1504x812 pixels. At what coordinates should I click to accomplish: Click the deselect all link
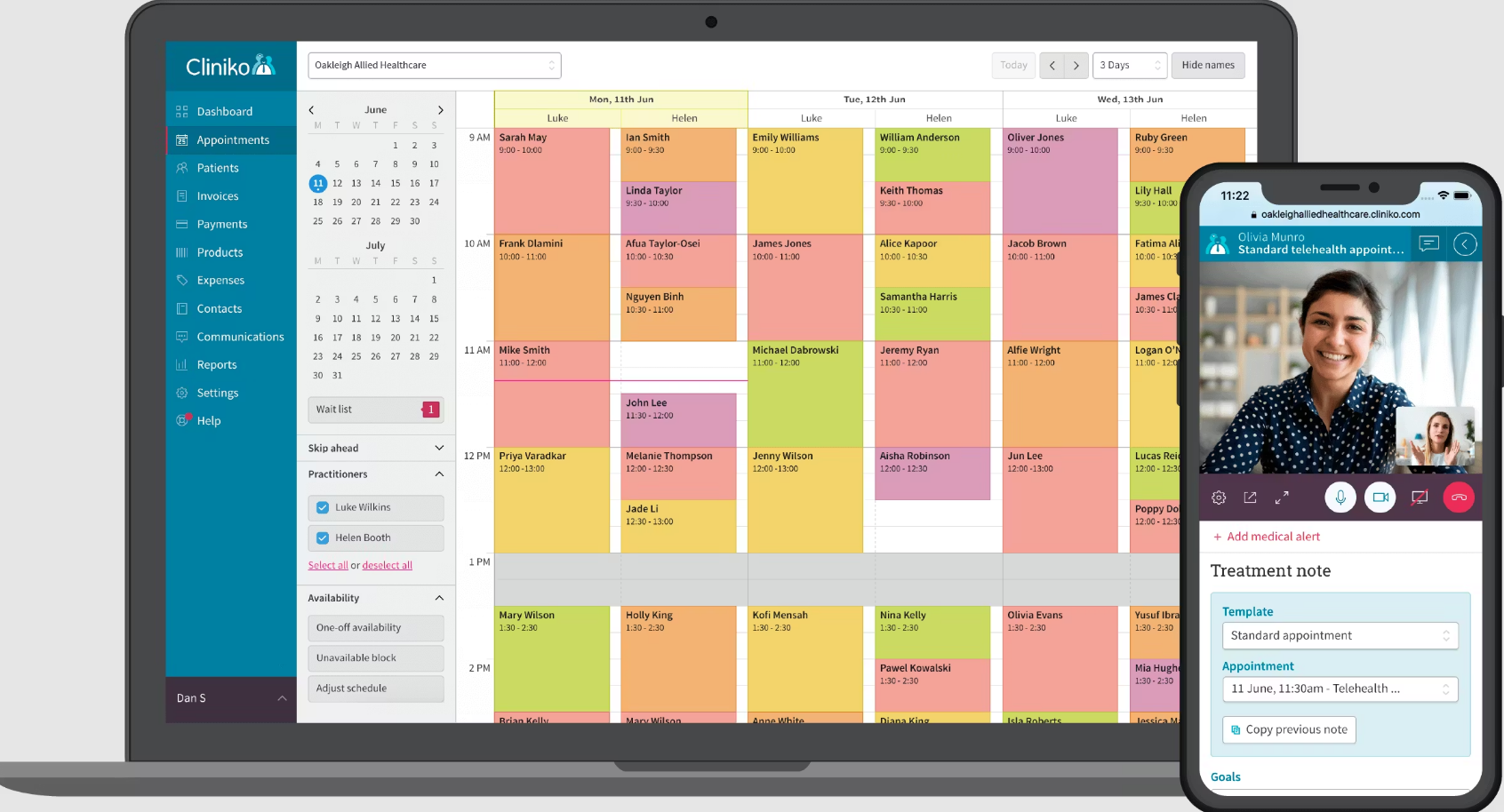pyautogui.click(x=388, y=565)
